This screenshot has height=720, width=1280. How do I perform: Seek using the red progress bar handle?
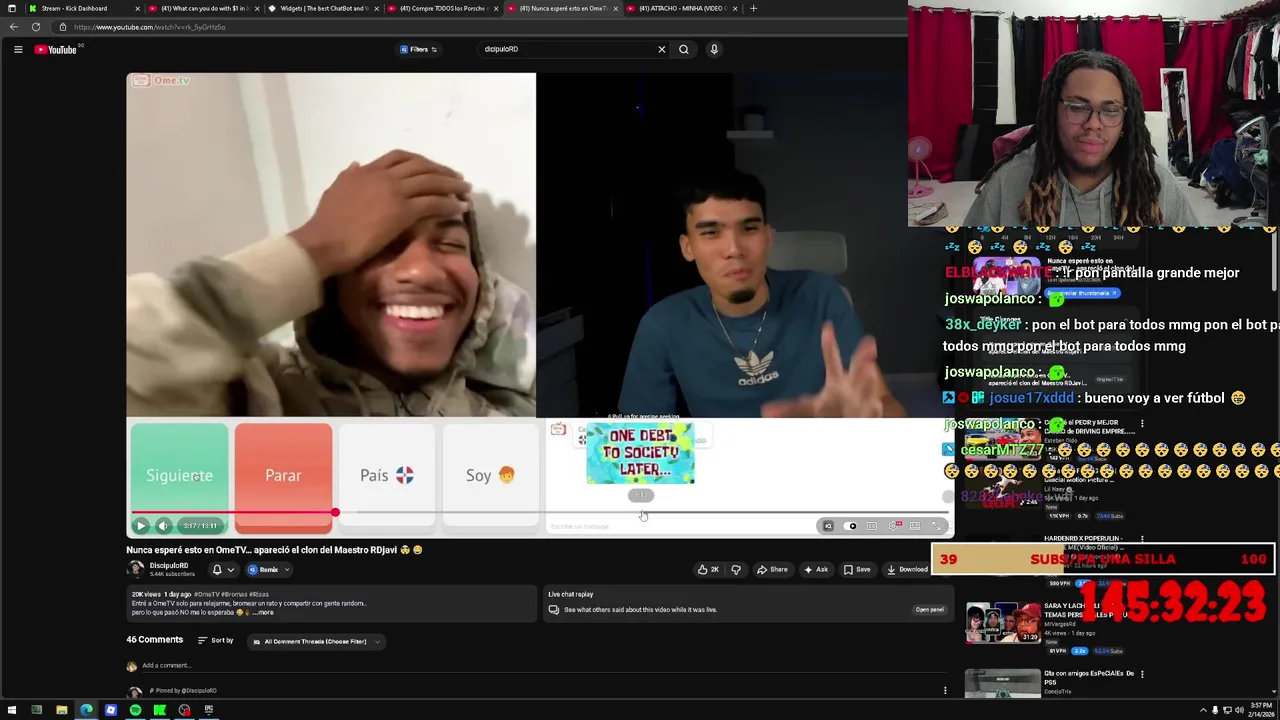pos(335,513)
